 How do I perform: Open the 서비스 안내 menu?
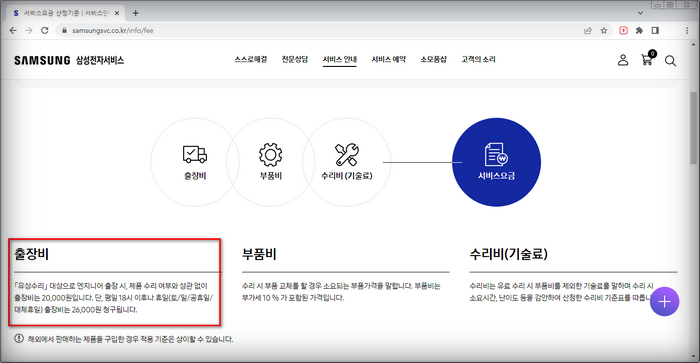tap(340, 59)
